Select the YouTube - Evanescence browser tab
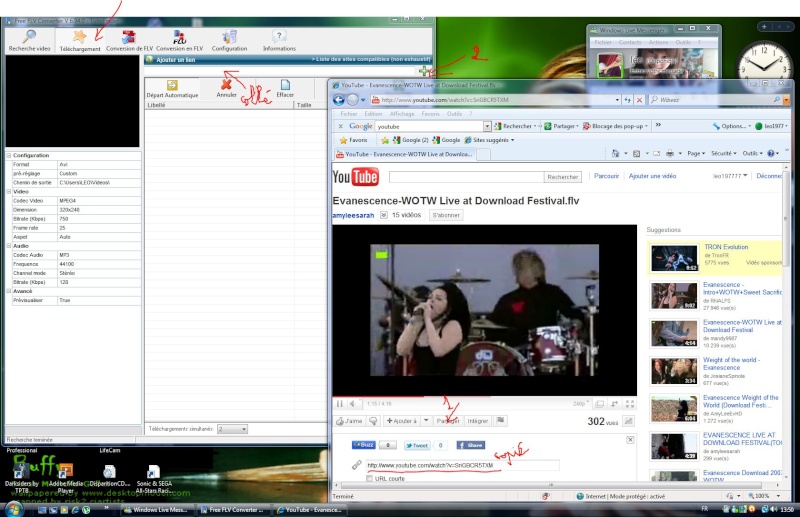 pyautogui.click(x=405, y=154)
